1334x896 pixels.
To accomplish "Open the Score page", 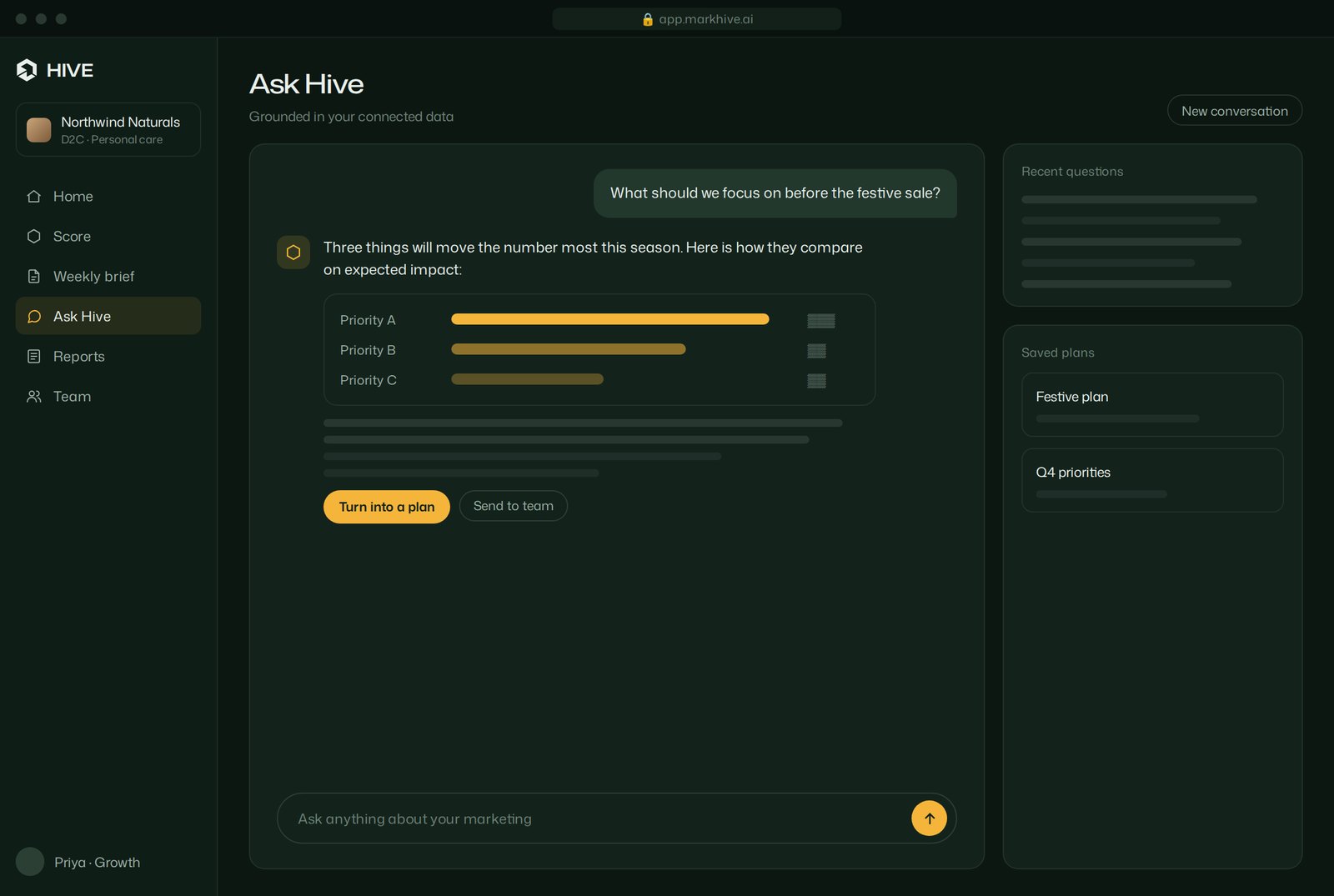I will point(108,237).
